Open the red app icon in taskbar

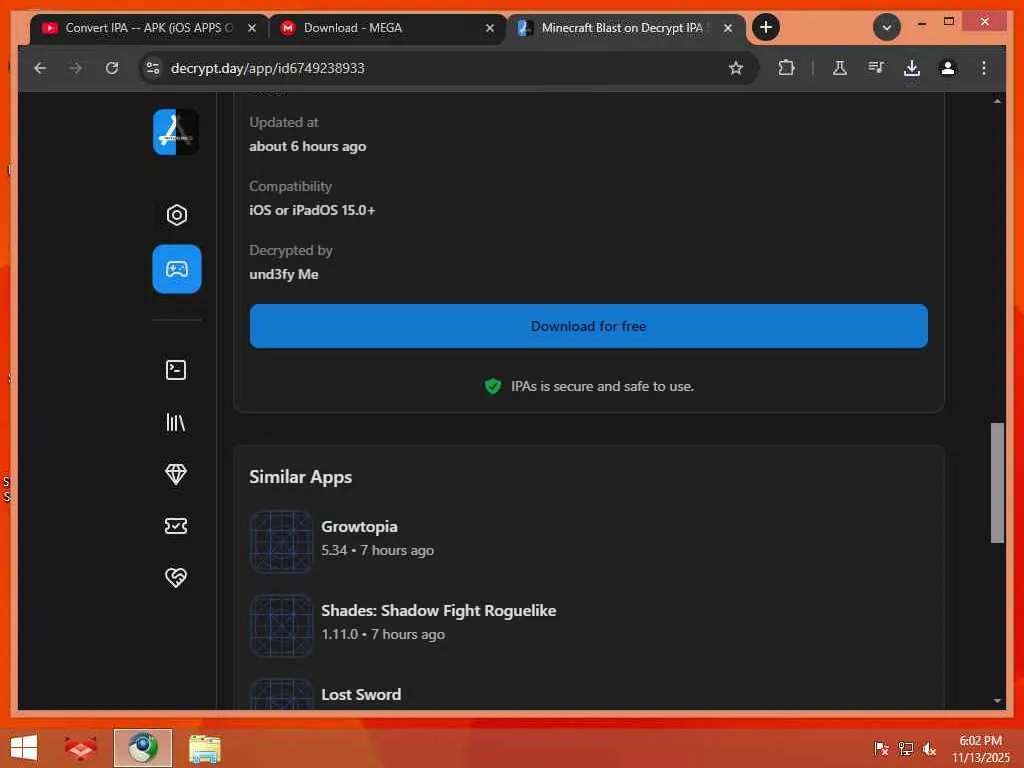pos(80,748)
